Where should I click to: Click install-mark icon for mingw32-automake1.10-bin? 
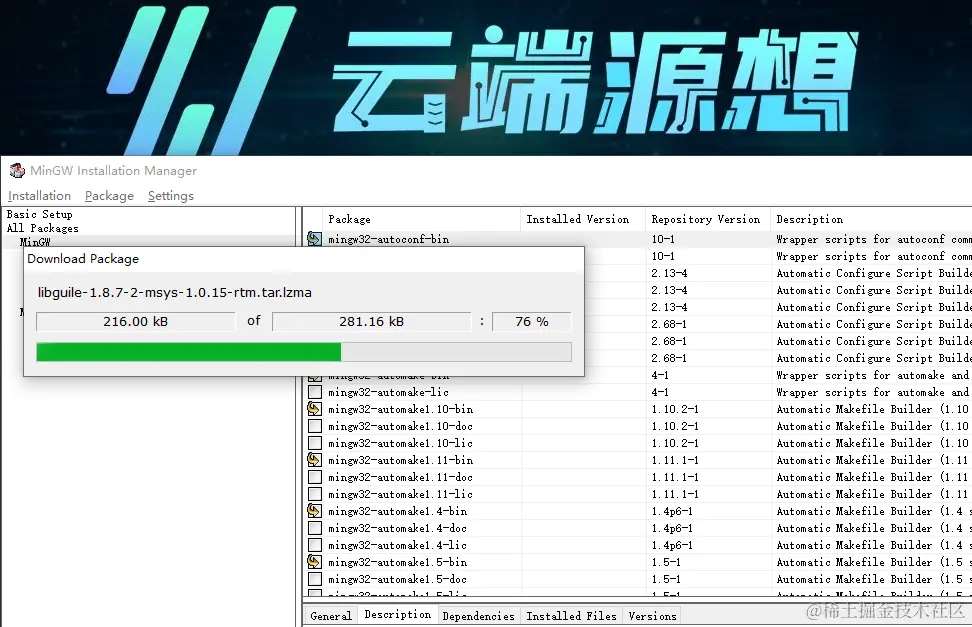click(x=314, y=409)
